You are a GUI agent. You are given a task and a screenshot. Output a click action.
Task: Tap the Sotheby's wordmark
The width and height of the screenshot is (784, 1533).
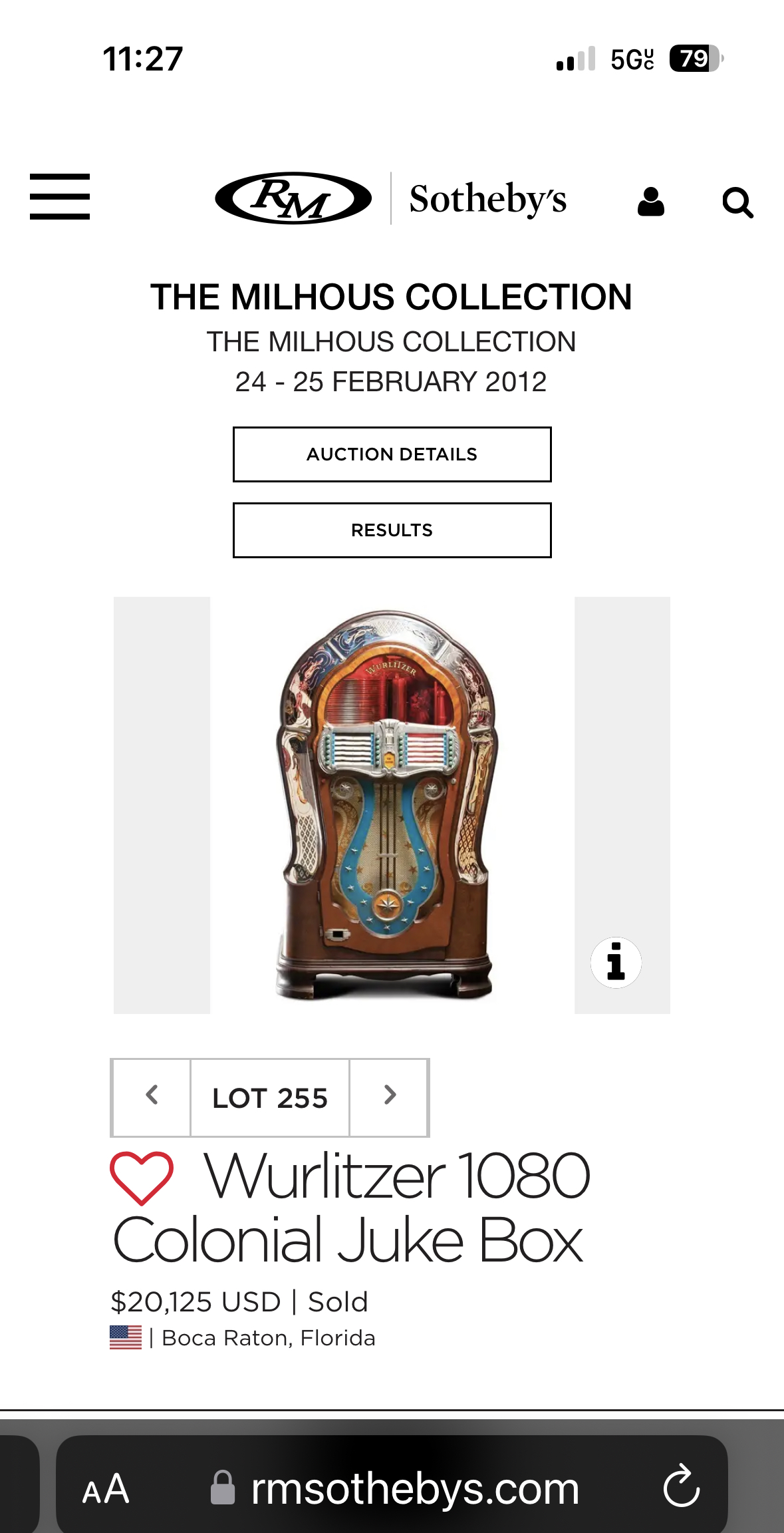pos(487,198)
